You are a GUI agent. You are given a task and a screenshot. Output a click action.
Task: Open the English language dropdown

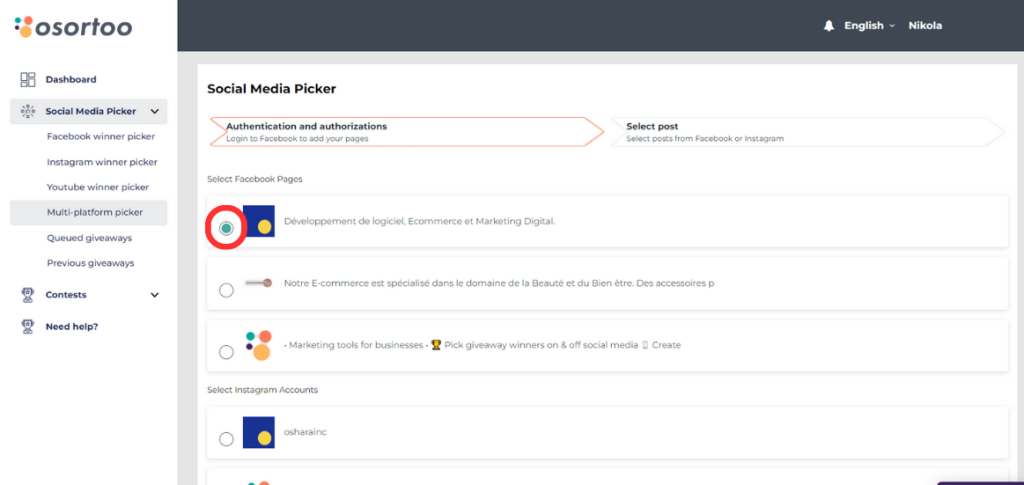[x=869, y=26]
